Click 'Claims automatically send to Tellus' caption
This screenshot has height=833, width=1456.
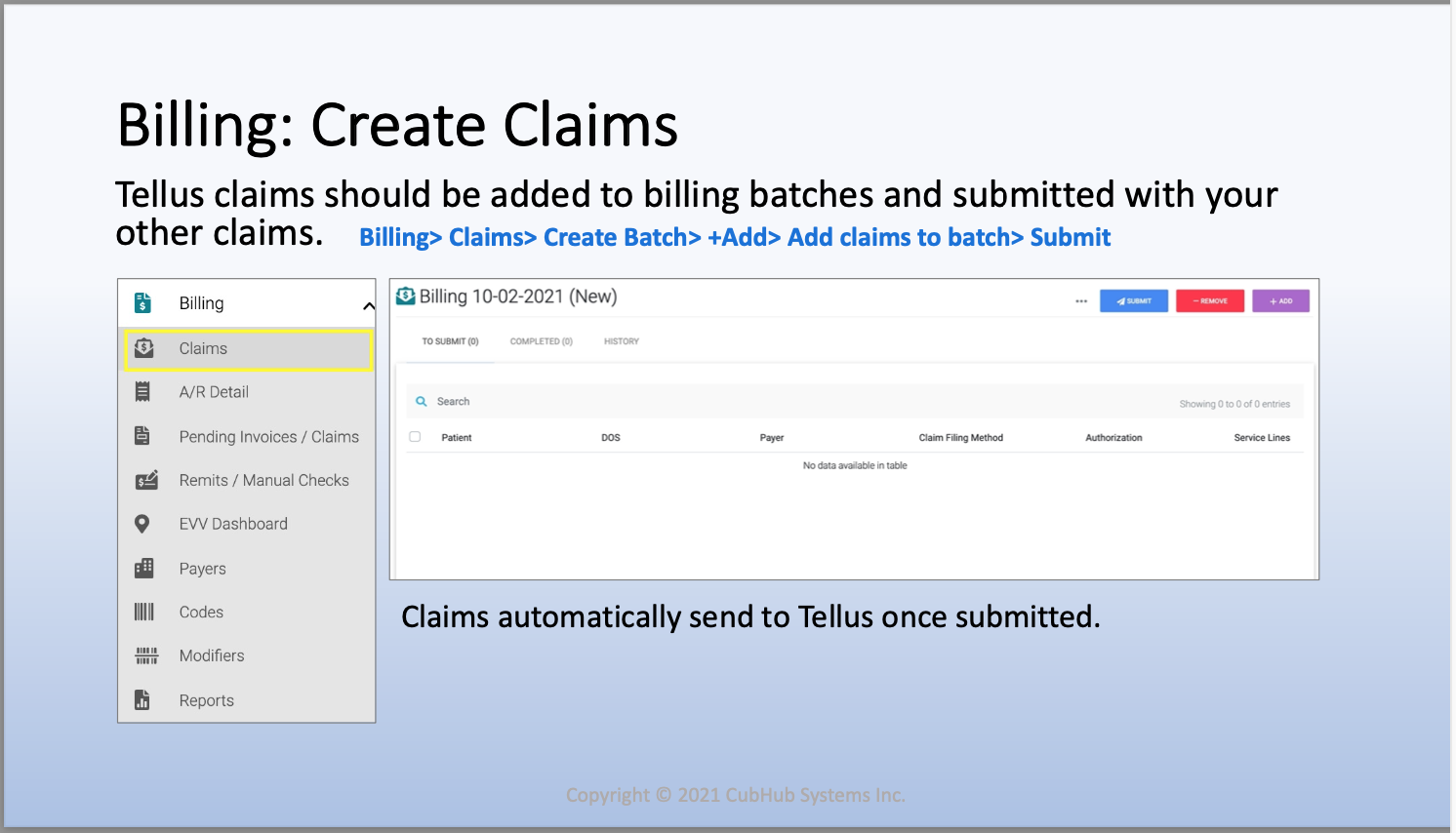tap(750, 616)
